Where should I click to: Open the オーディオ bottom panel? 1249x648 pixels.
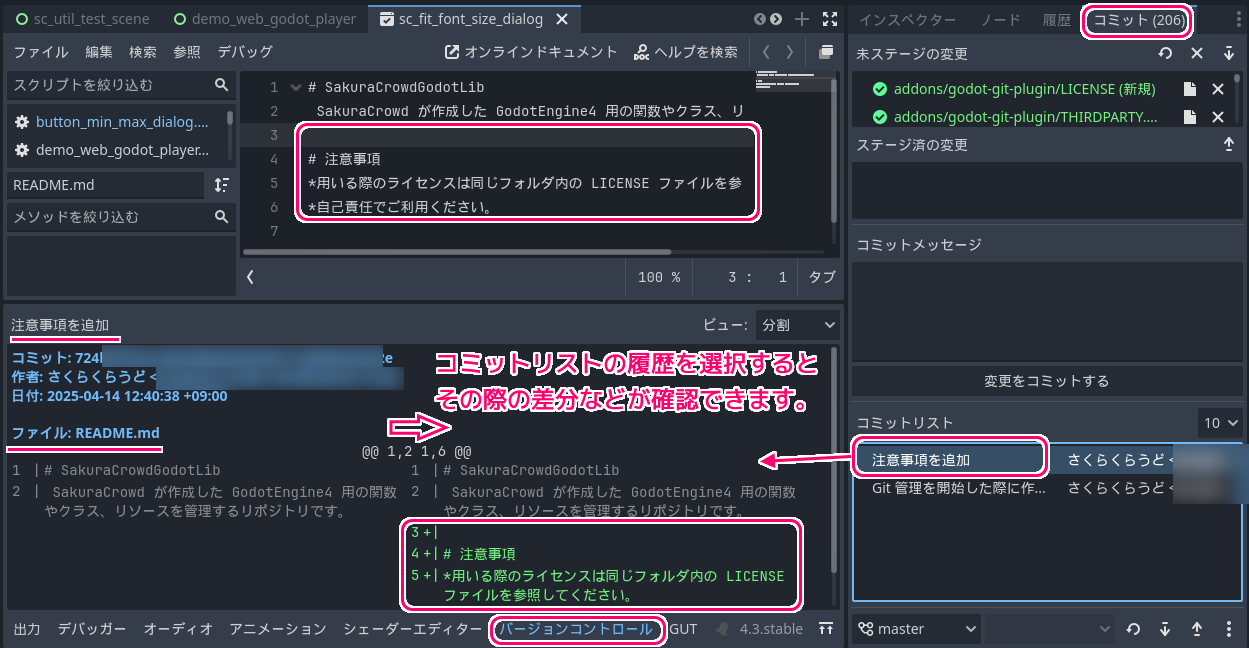click(178, 629)
